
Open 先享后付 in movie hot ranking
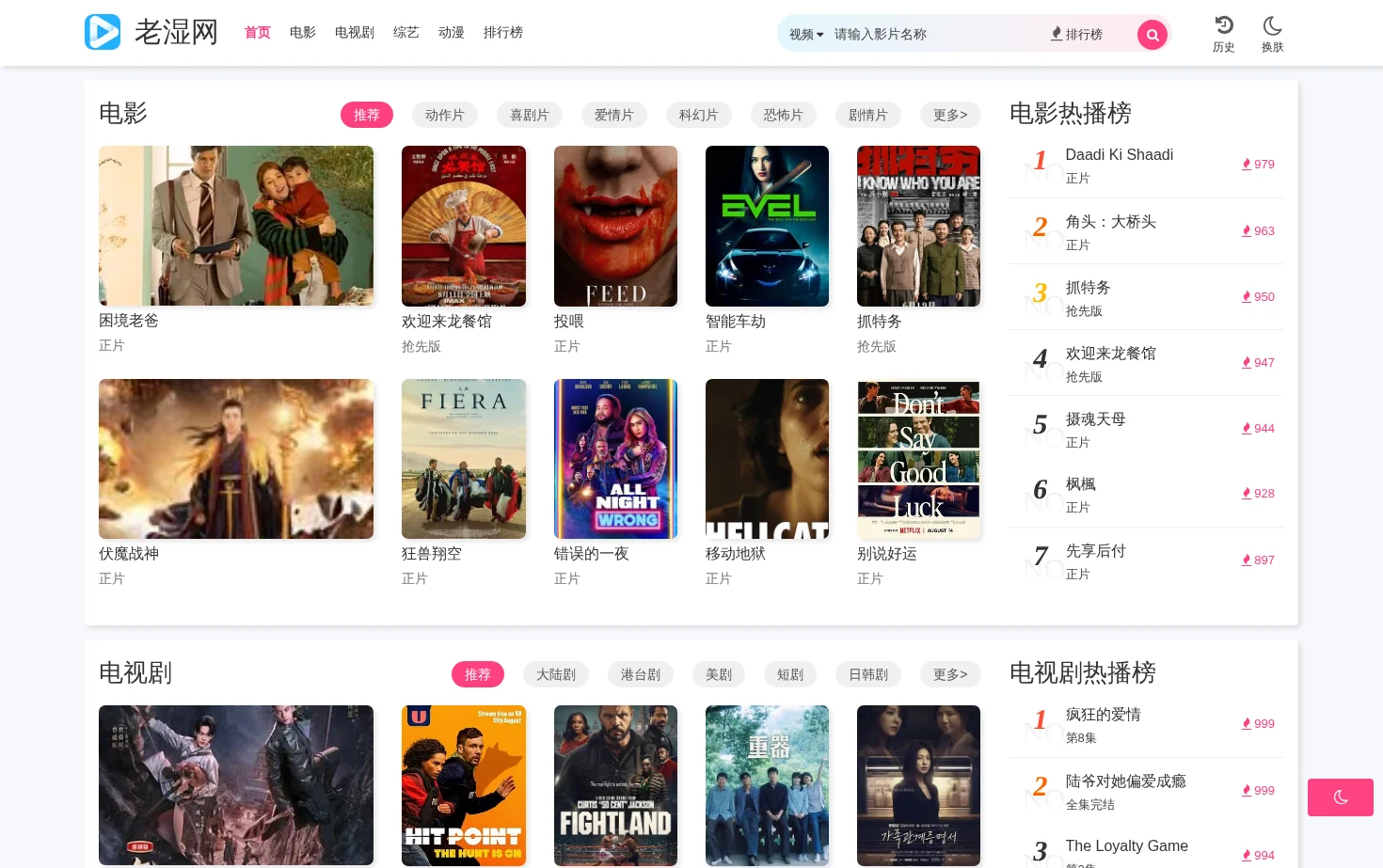click(1095, 551)
